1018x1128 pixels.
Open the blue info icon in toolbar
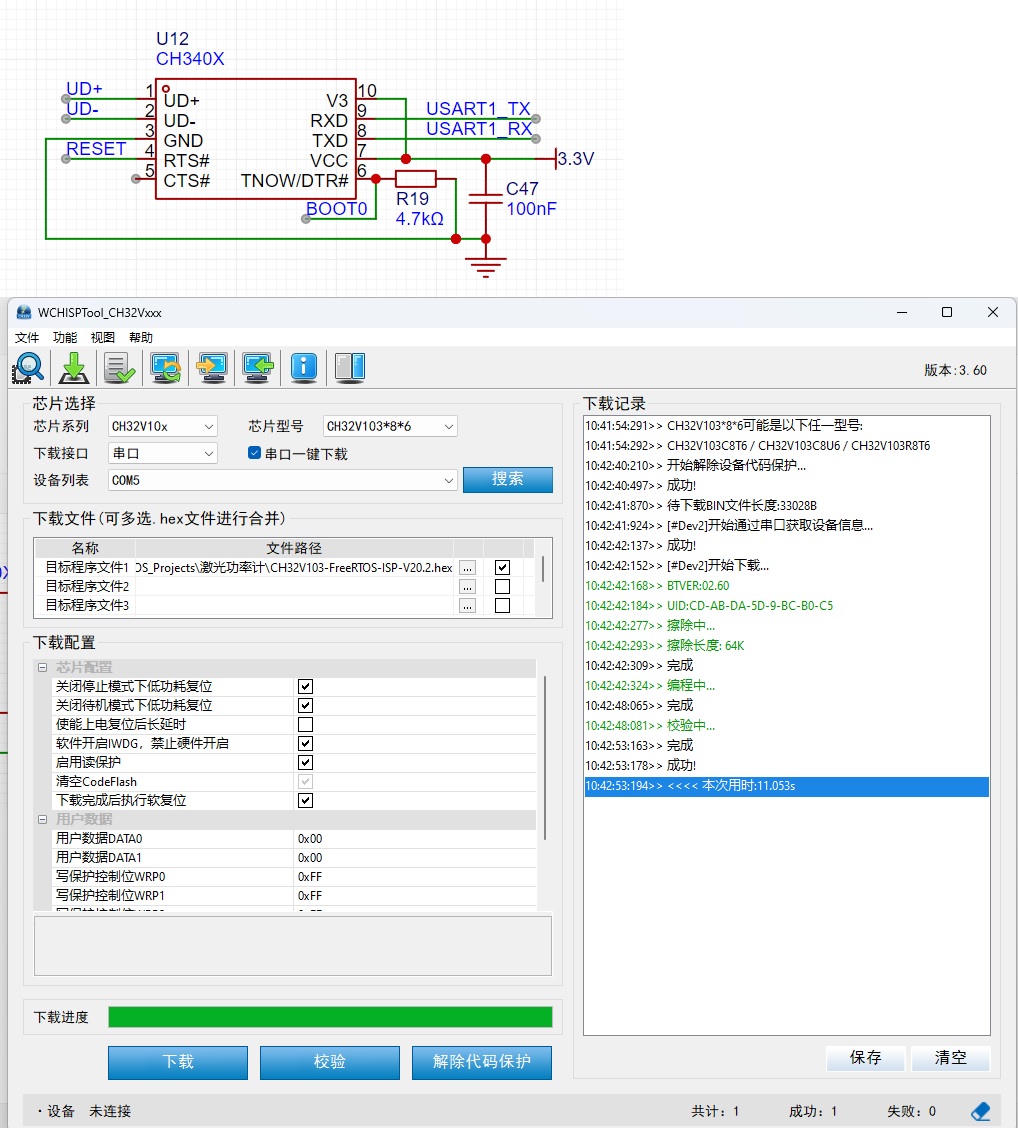point(304,368)
